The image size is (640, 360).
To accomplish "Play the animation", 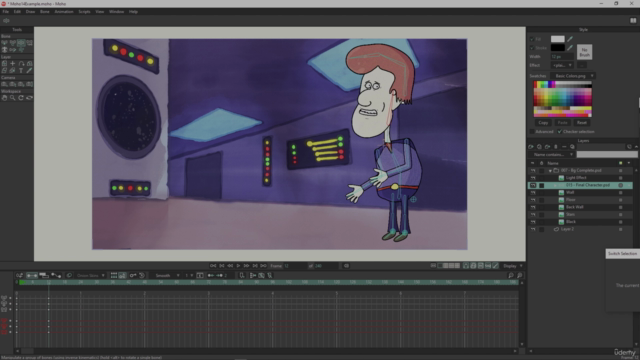I will point(238,266).
